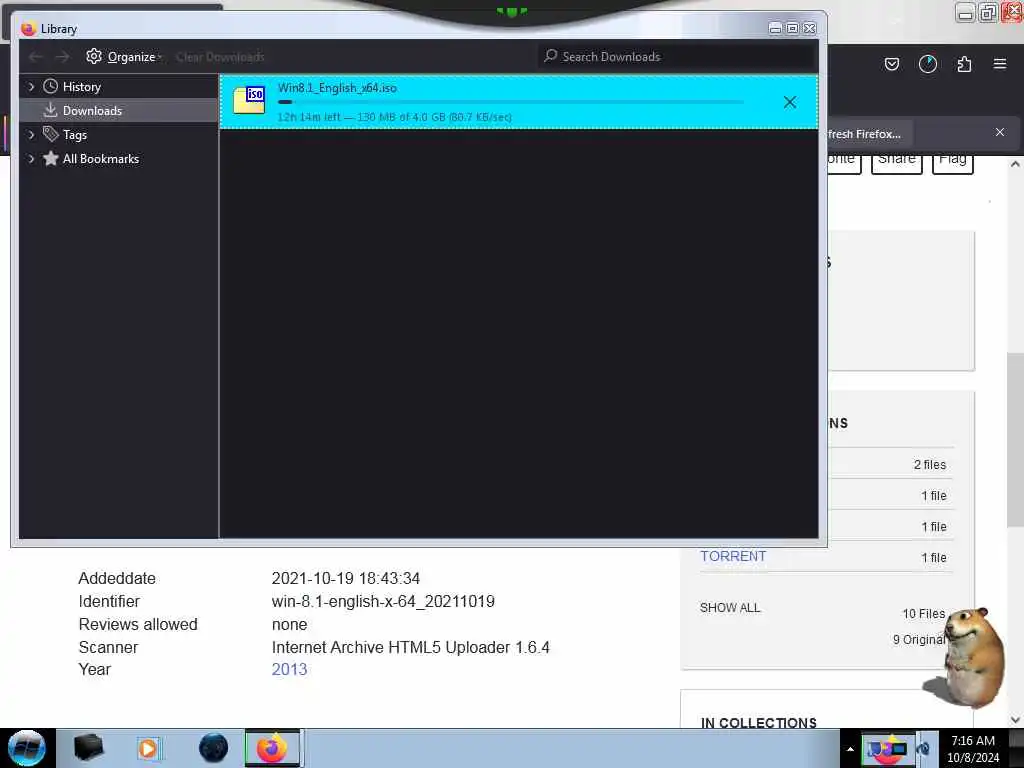Click the colorful system tray icon
Screen dimensions: 1024x768
[886, 748]
